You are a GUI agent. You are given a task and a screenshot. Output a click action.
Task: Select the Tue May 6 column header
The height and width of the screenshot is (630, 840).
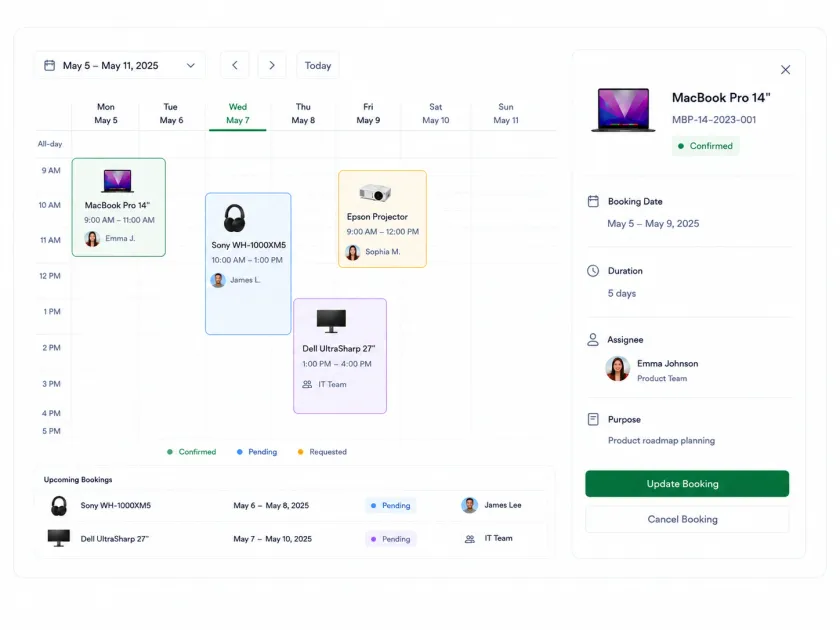(171, 114)
